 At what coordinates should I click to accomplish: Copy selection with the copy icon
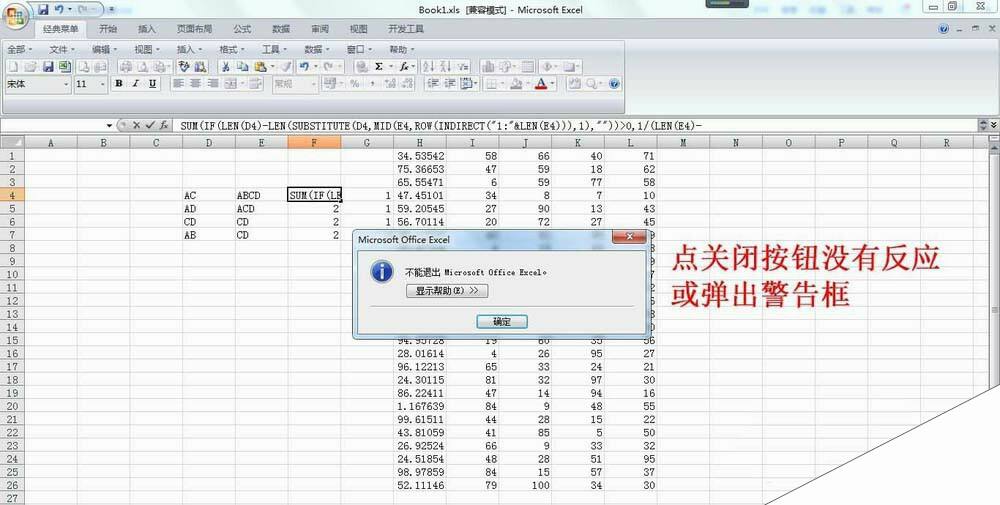243,66
